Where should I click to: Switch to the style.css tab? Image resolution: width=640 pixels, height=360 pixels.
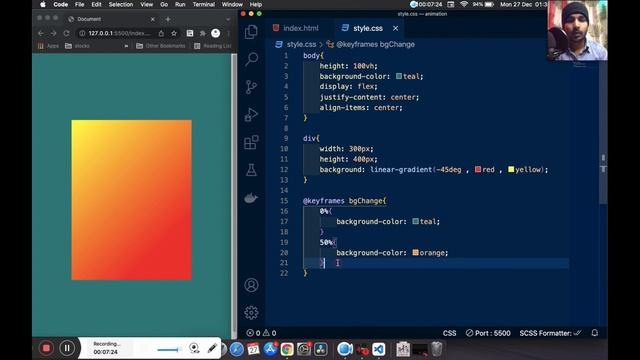[368, 28]
